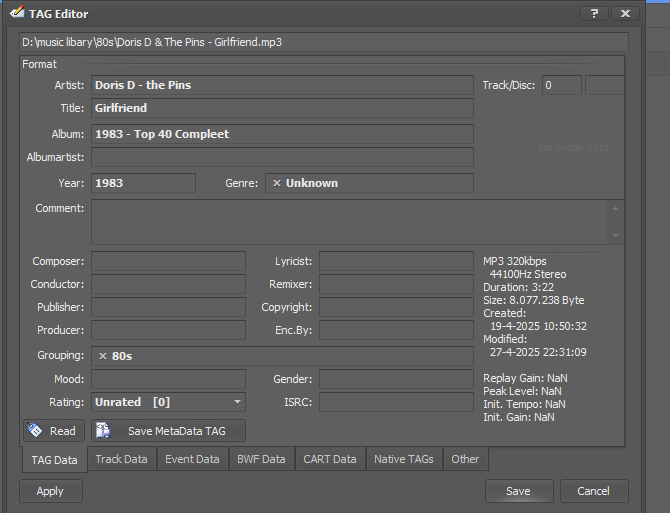The width and height of the screenshot is (670, 513).
Task: Remove the 80s grouping tag with its x
Action: point(103,356)
